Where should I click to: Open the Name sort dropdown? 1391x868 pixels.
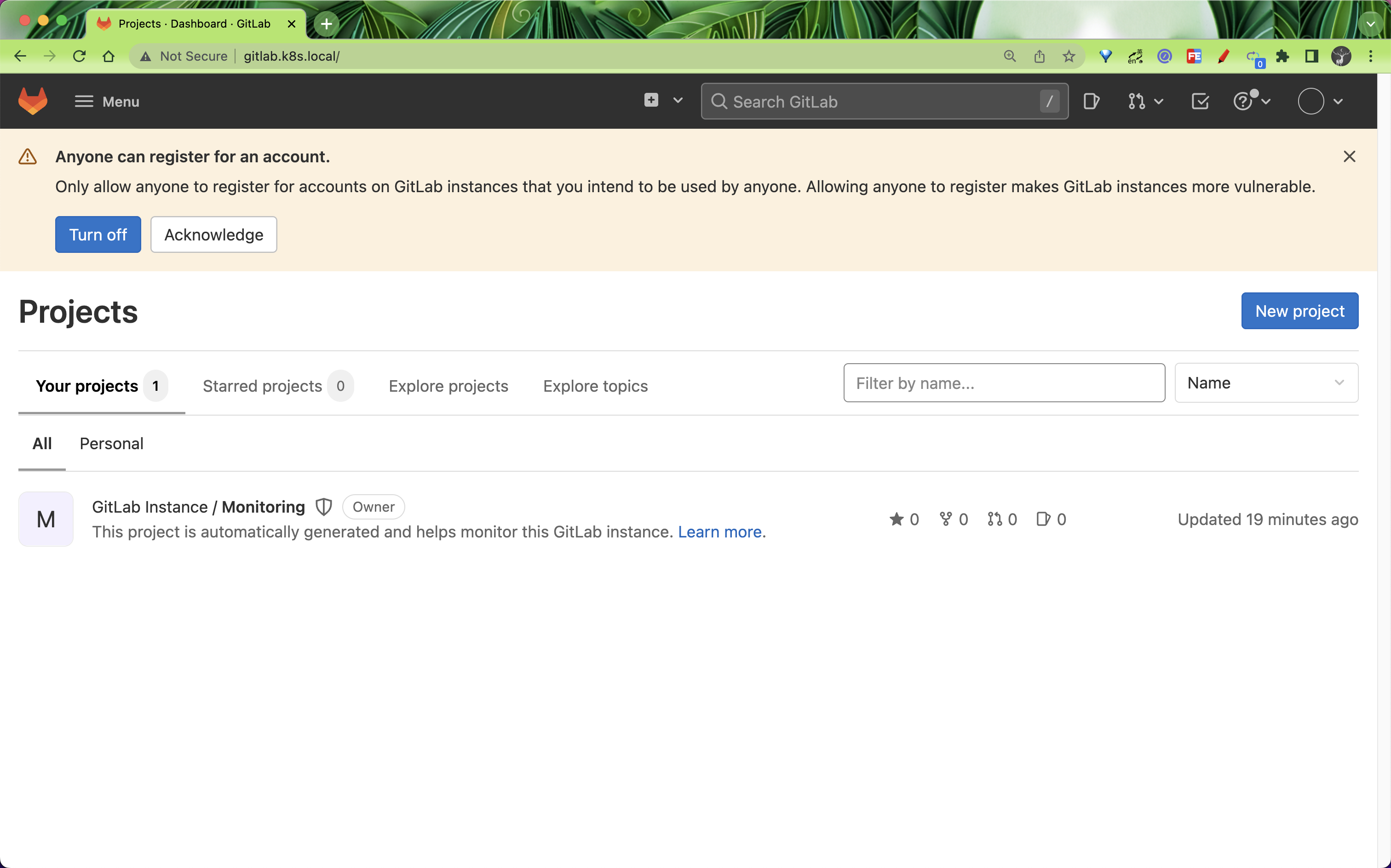[x=1266, y=383]
